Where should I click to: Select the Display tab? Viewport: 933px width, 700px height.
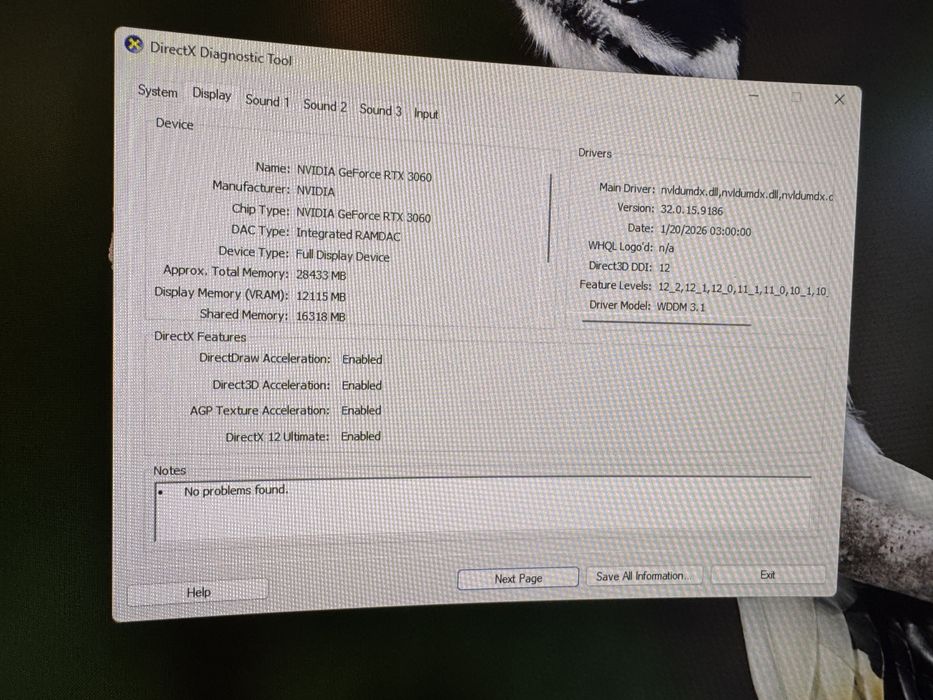(x=212, y=94)
